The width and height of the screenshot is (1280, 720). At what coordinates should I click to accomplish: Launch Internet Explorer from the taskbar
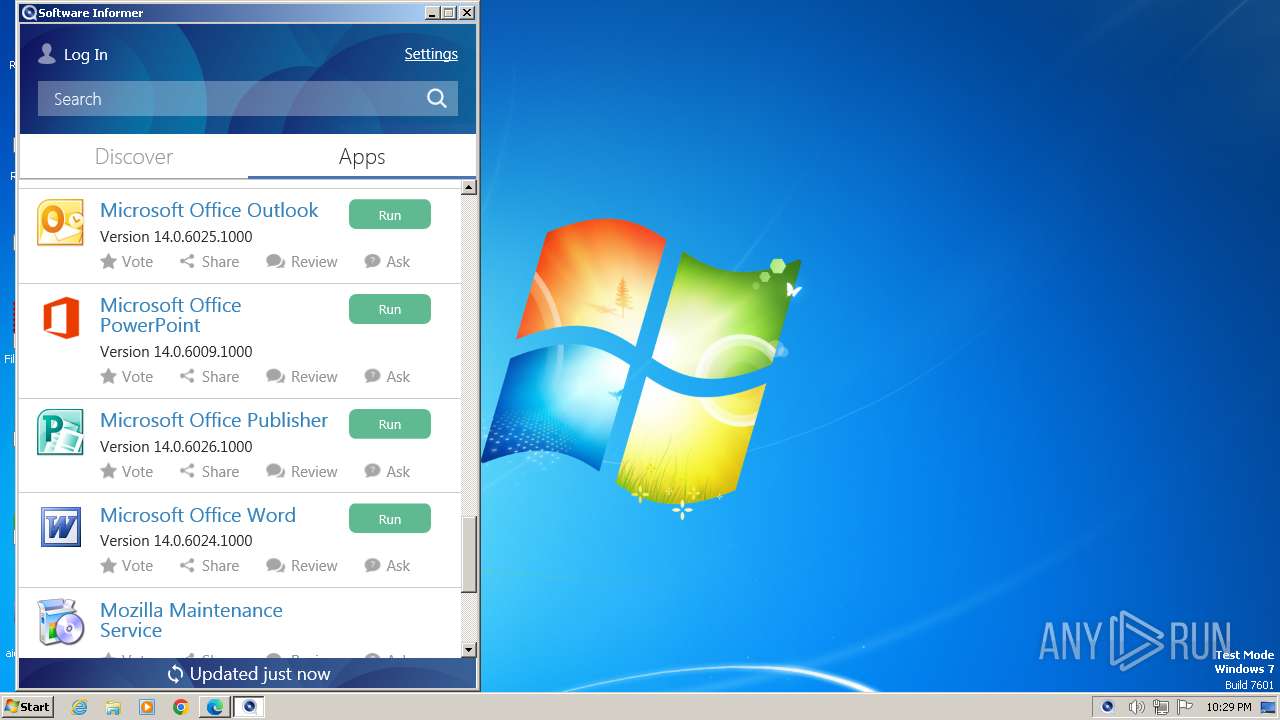(x=80, y=707)
